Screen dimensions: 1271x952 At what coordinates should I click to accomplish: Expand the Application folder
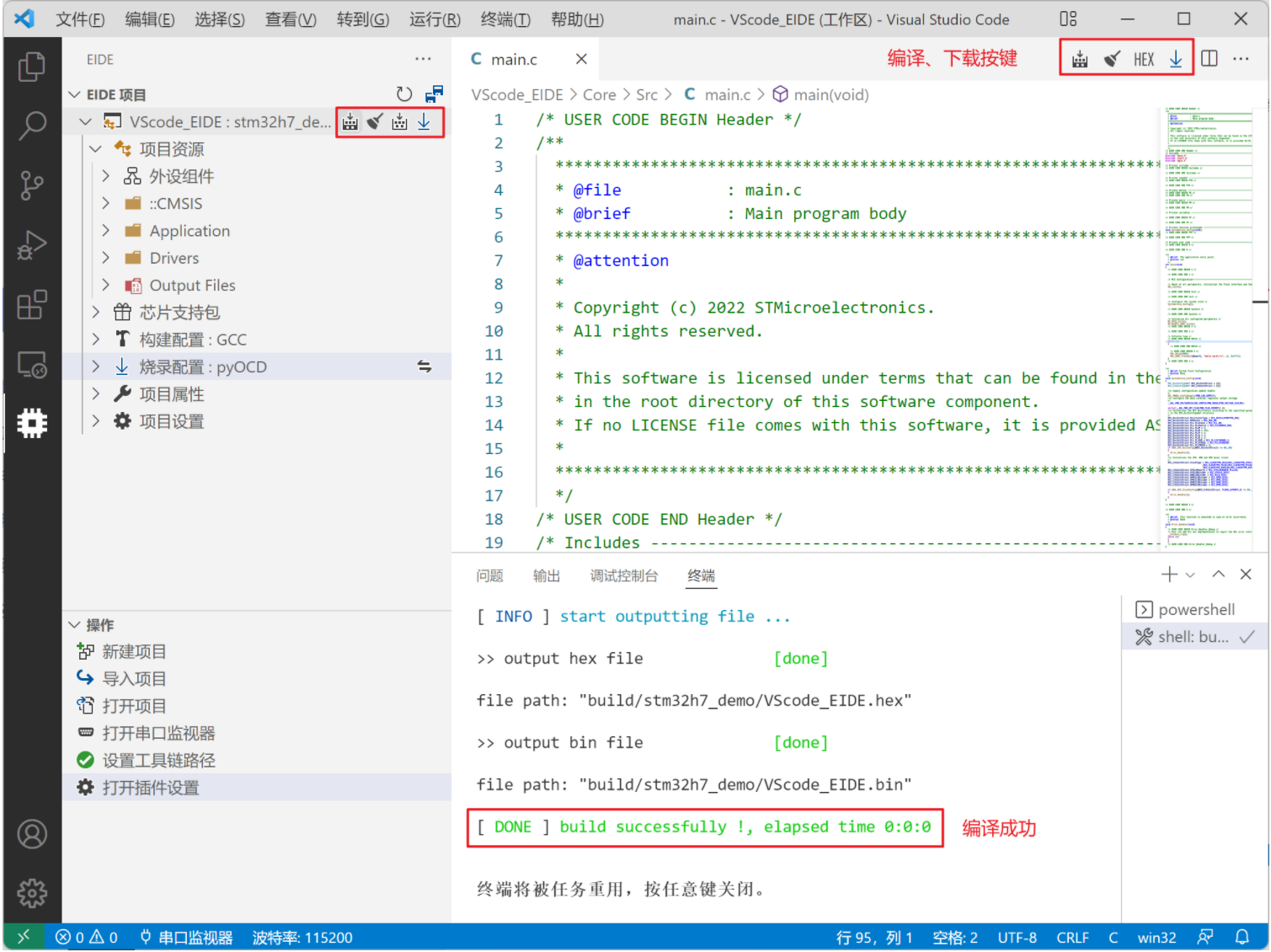pos(105,231)
